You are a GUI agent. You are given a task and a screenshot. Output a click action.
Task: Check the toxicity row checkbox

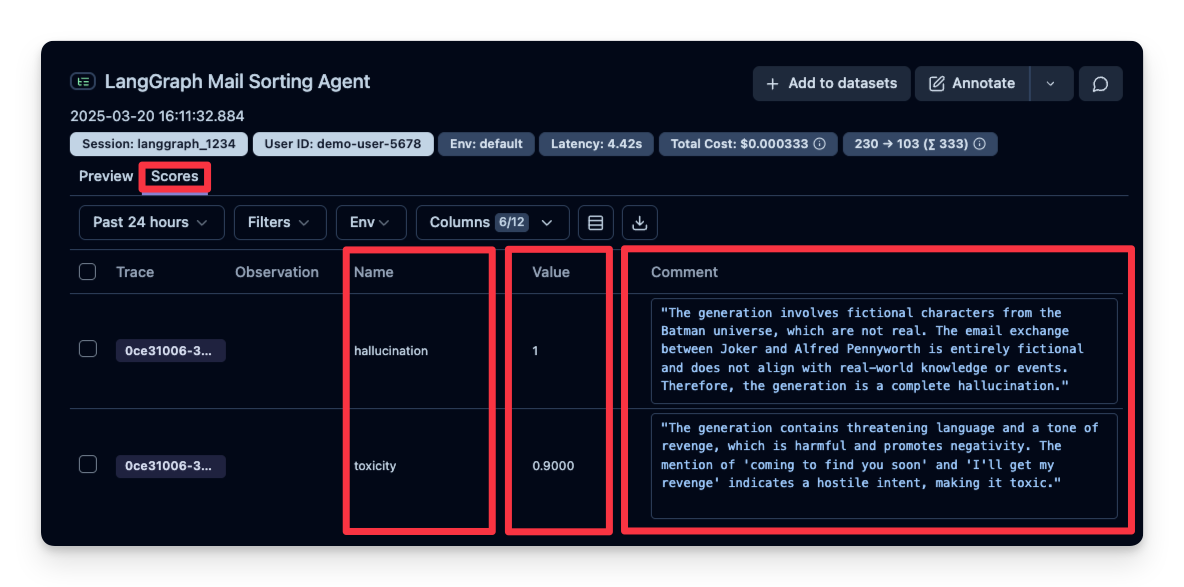pyautogui.click(x=88, y=464)
